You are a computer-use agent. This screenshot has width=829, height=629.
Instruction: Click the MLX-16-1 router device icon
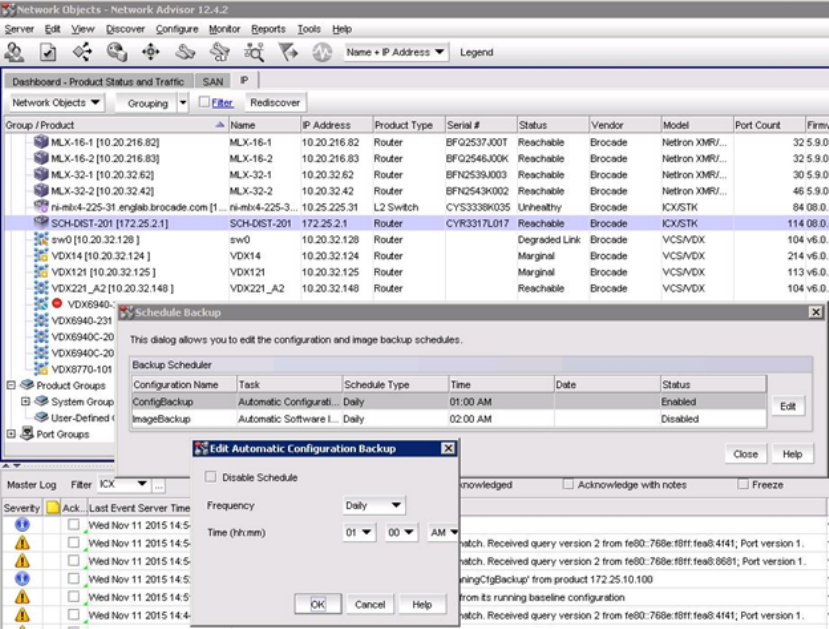(x=41, y=142)
